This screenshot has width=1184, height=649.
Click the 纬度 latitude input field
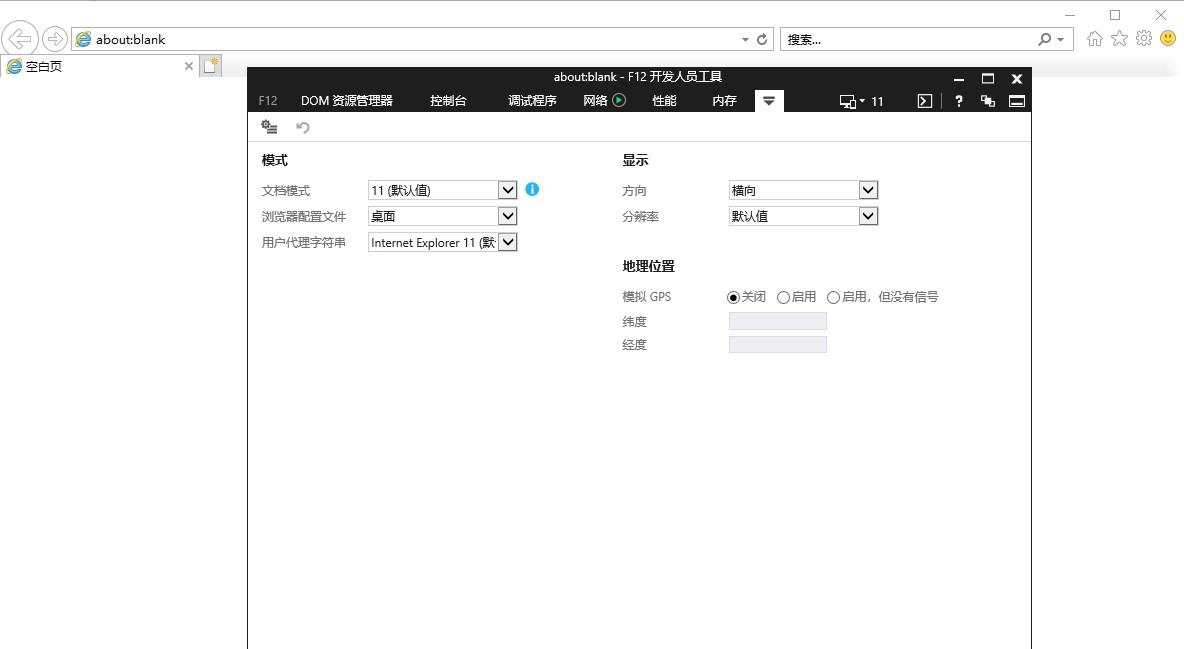778,321
